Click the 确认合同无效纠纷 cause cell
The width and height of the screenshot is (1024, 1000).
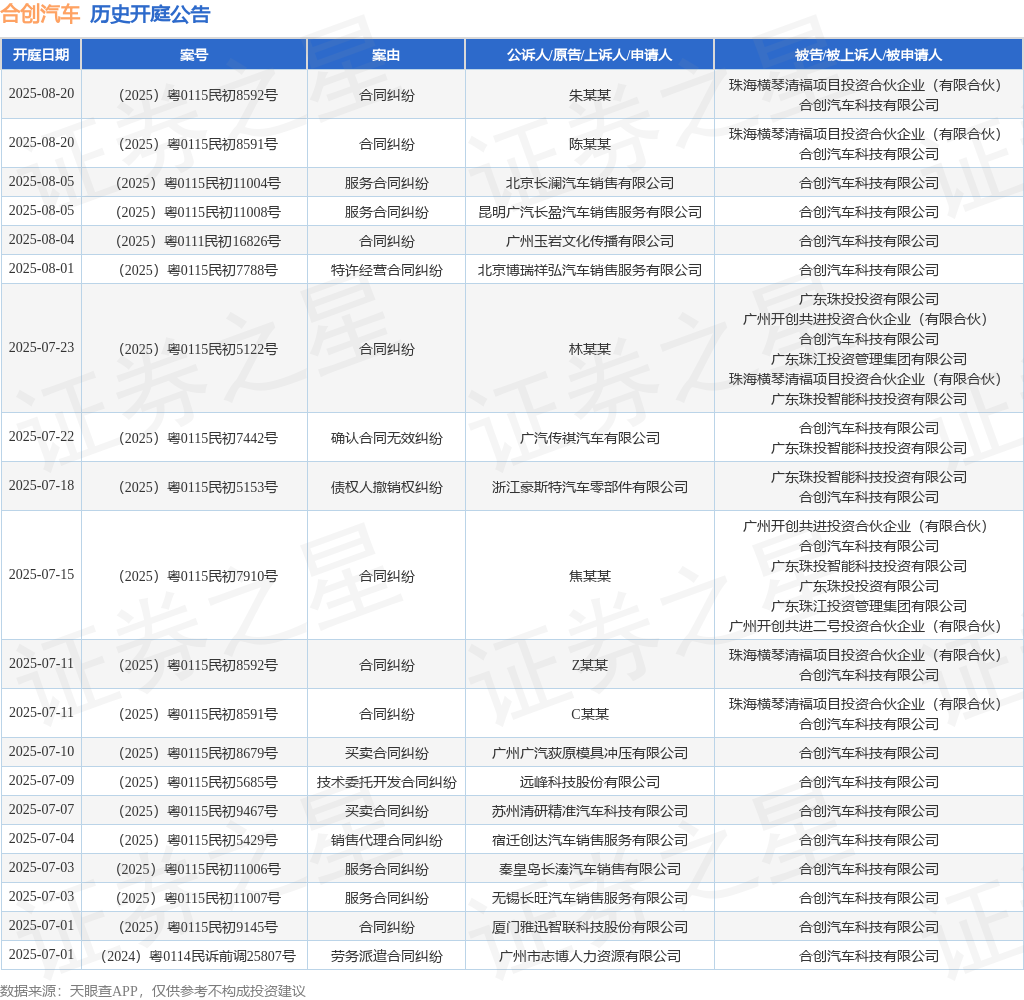click(x=387, y=438)
